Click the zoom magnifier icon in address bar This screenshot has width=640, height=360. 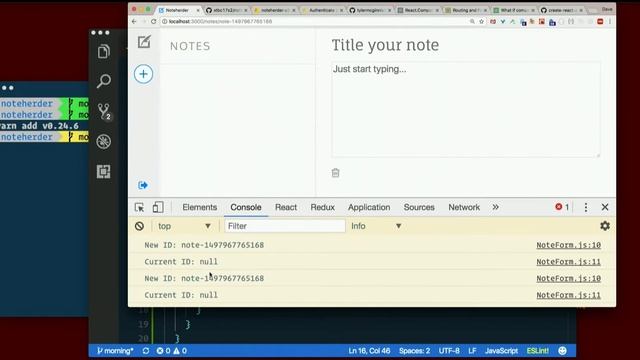(x=472, y=21)
